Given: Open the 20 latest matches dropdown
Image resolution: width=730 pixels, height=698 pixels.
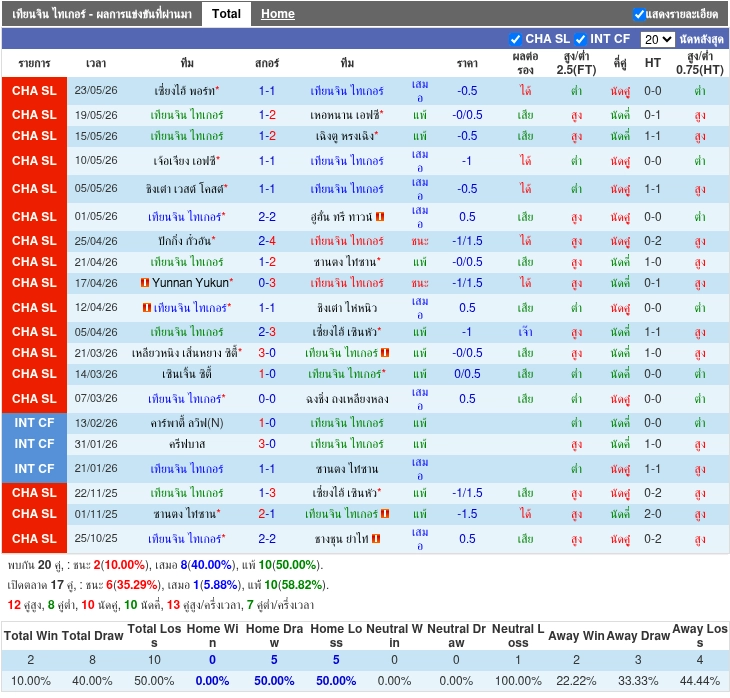Looking at the screenshot, I should coord(657,39).
